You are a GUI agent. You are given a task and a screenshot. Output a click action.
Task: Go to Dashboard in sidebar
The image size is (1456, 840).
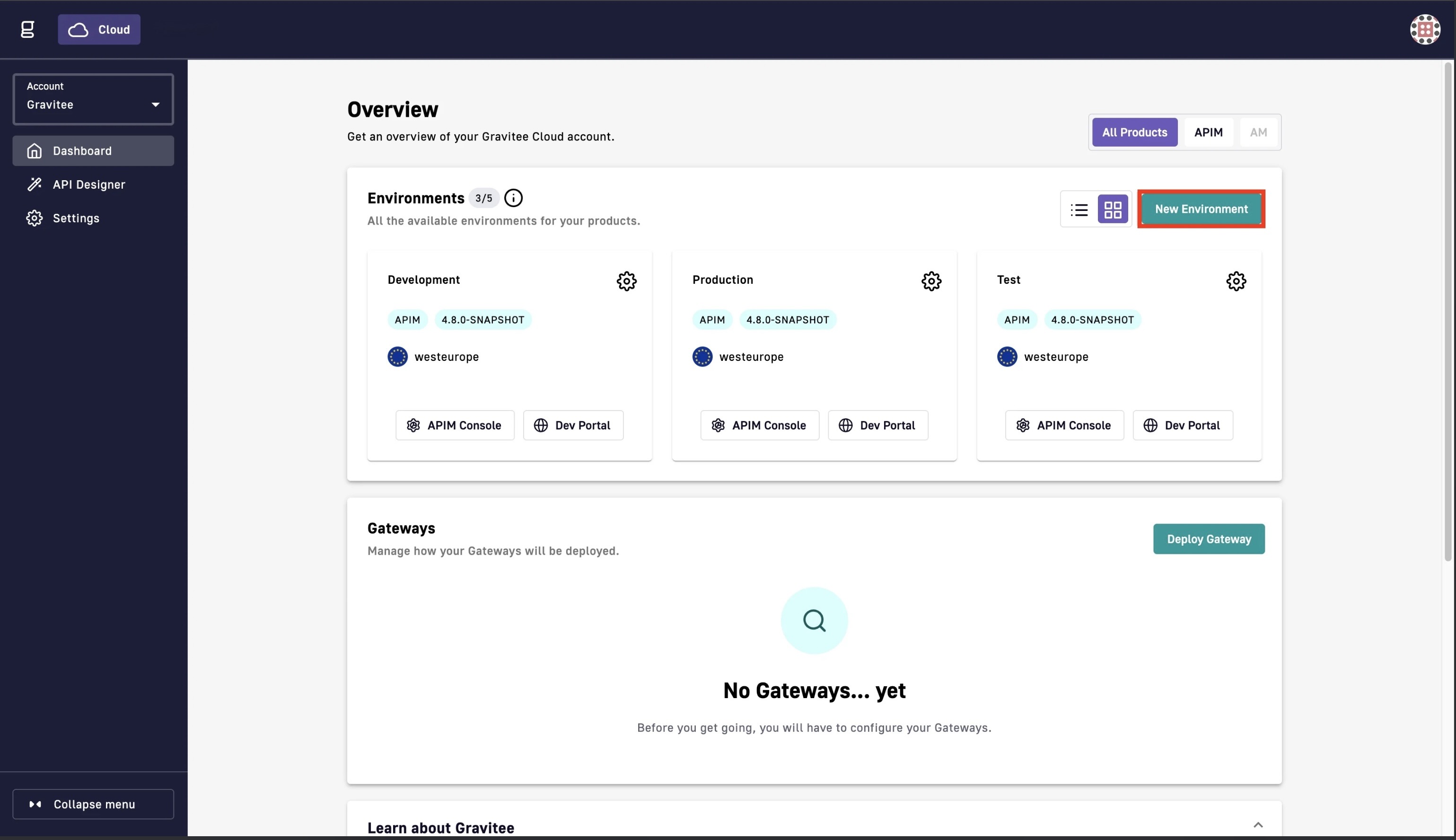[93, 151]
